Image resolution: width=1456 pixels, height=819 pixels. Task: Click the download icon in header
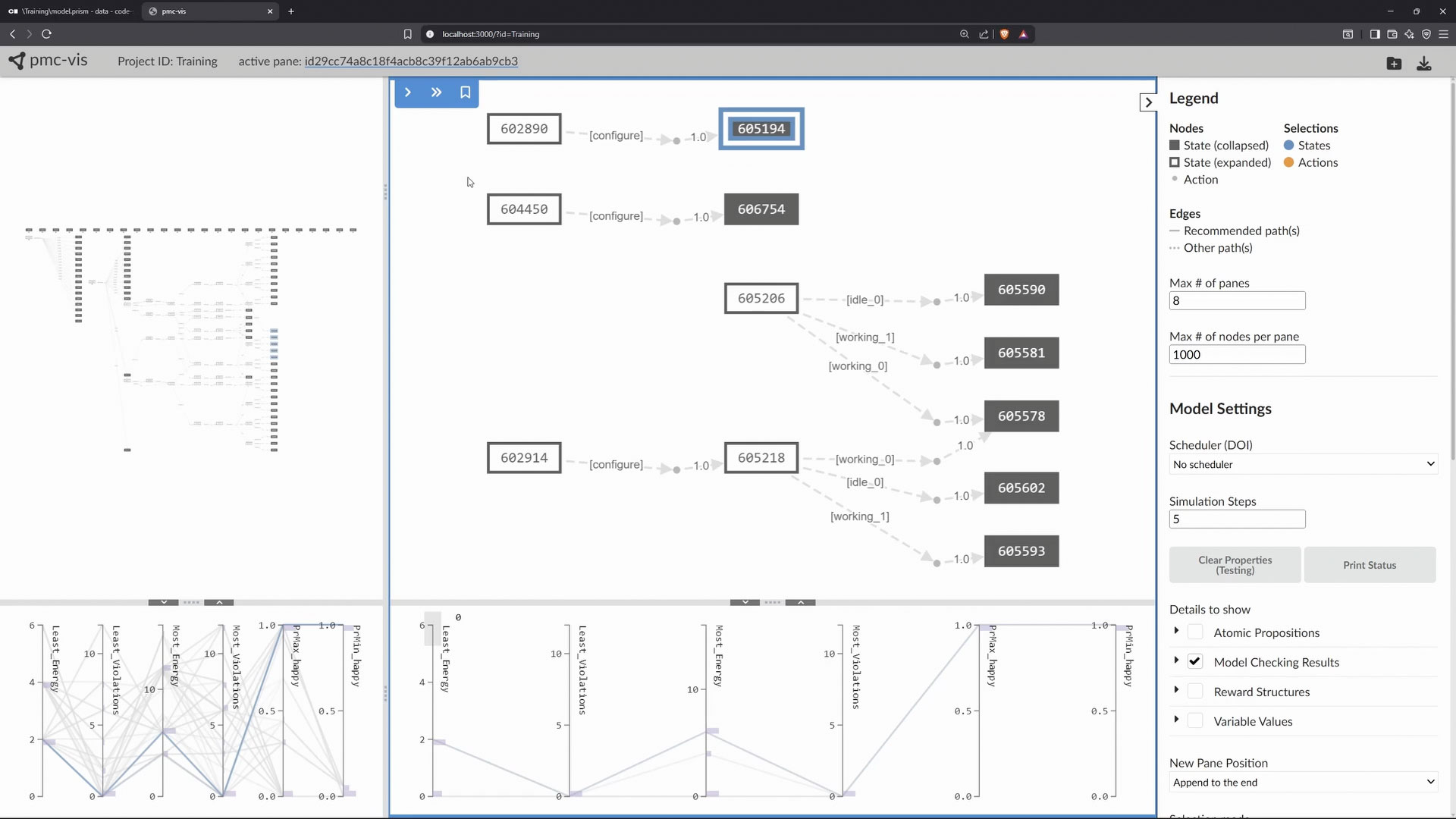coord(1423,64)
